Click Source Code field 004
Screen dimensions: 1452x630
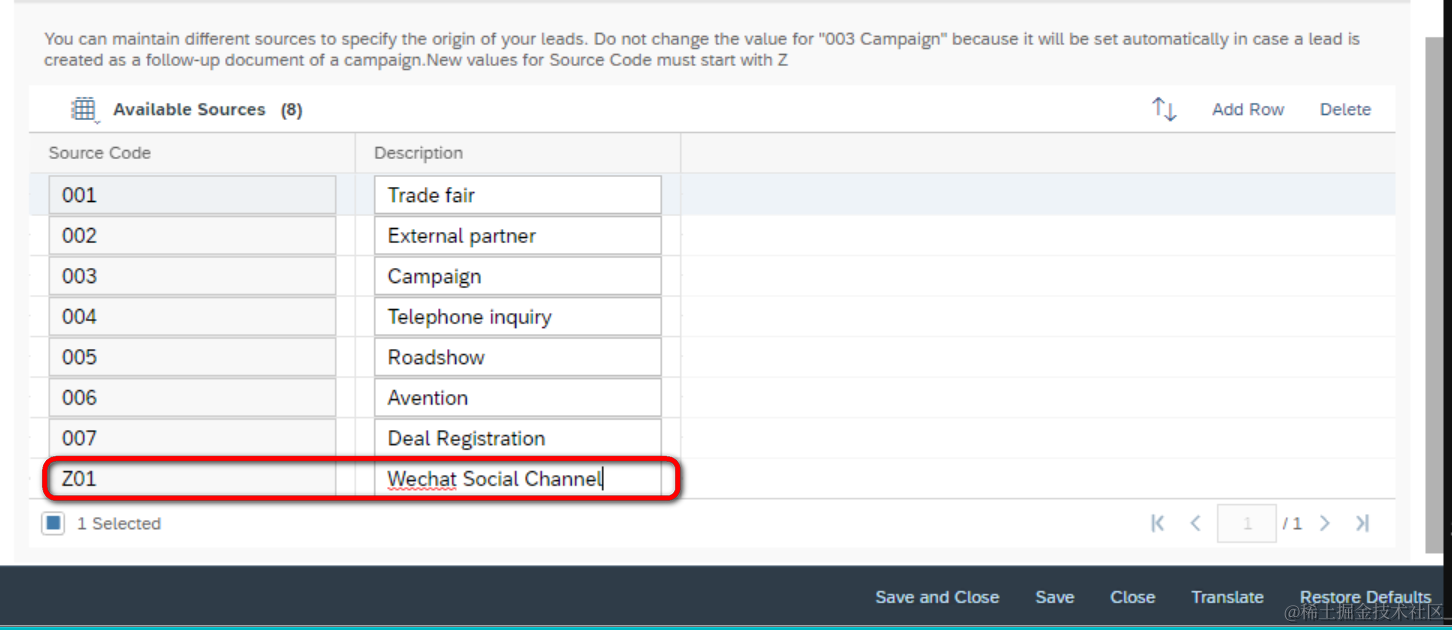pos(192,317)
